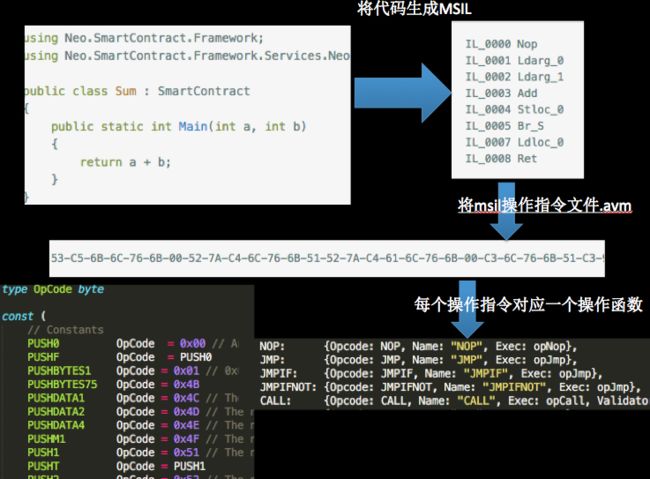Click the value 0x4F
650x479 pixels.
[187, 439]
